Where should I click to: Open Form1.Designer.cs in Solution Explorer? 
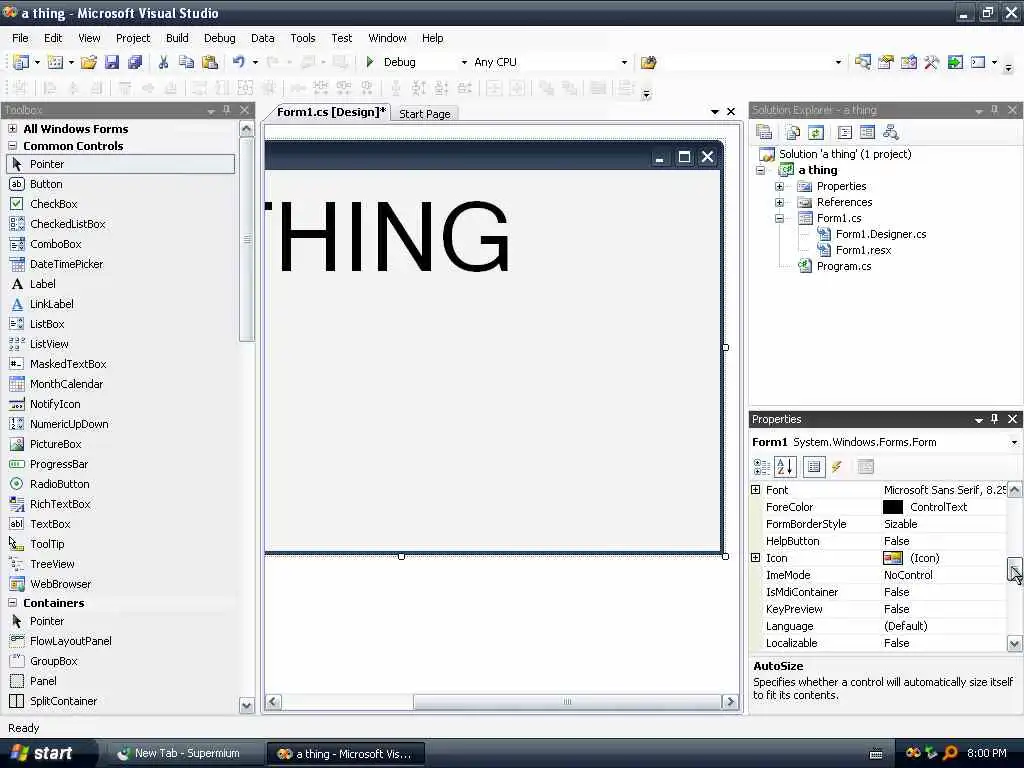881,234
